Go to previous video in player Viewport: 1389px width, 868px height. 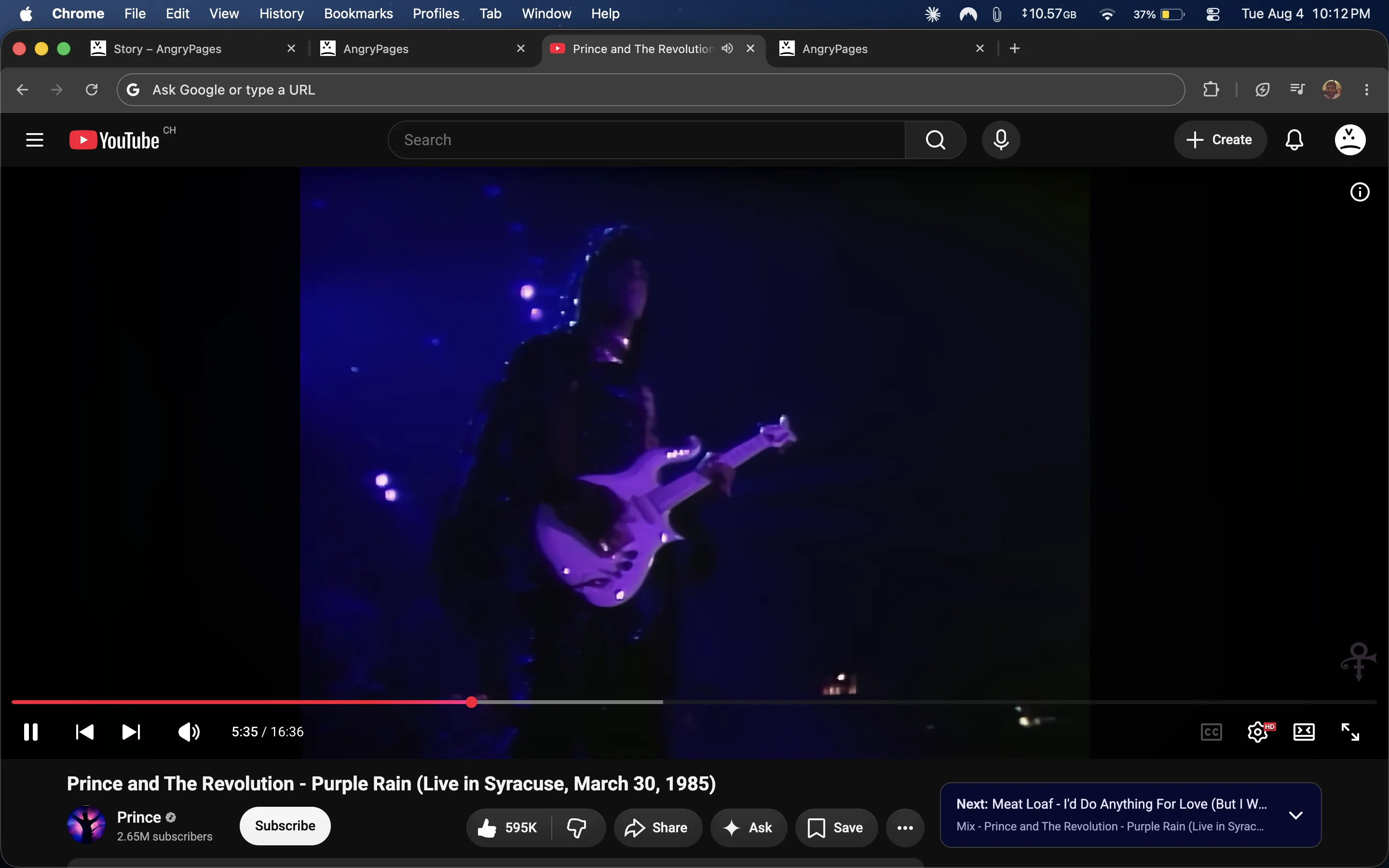(85, 732)
